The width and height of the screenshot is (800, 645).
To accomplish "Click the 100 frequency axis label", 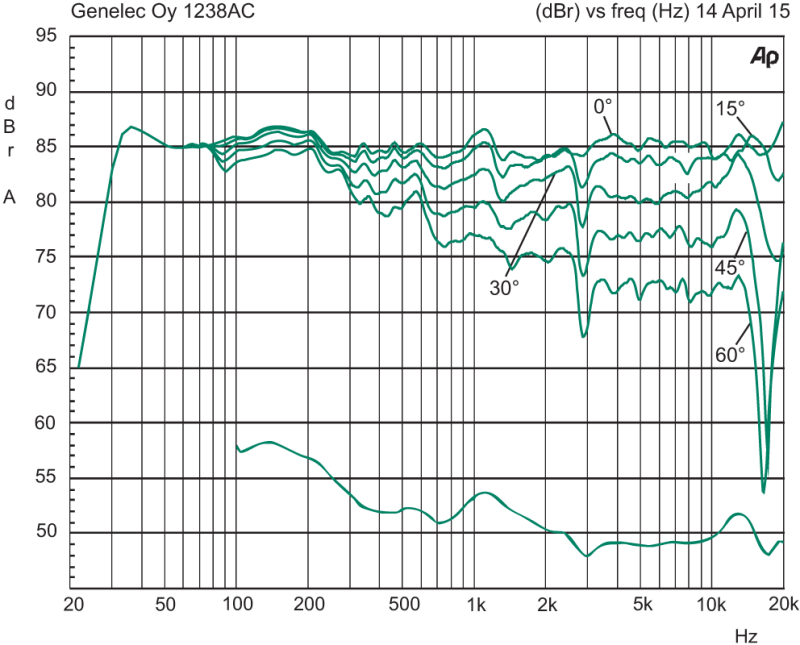I will pos(238,605).
